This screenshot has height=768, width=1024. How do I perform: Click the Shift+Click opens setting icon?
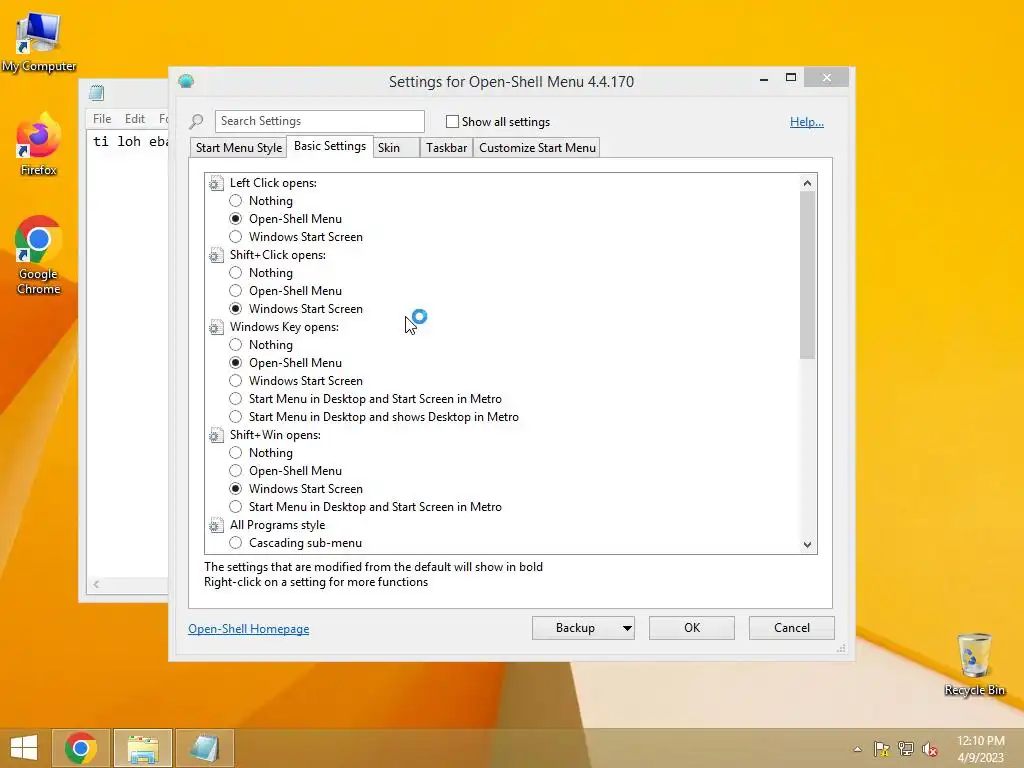[216, 255]
